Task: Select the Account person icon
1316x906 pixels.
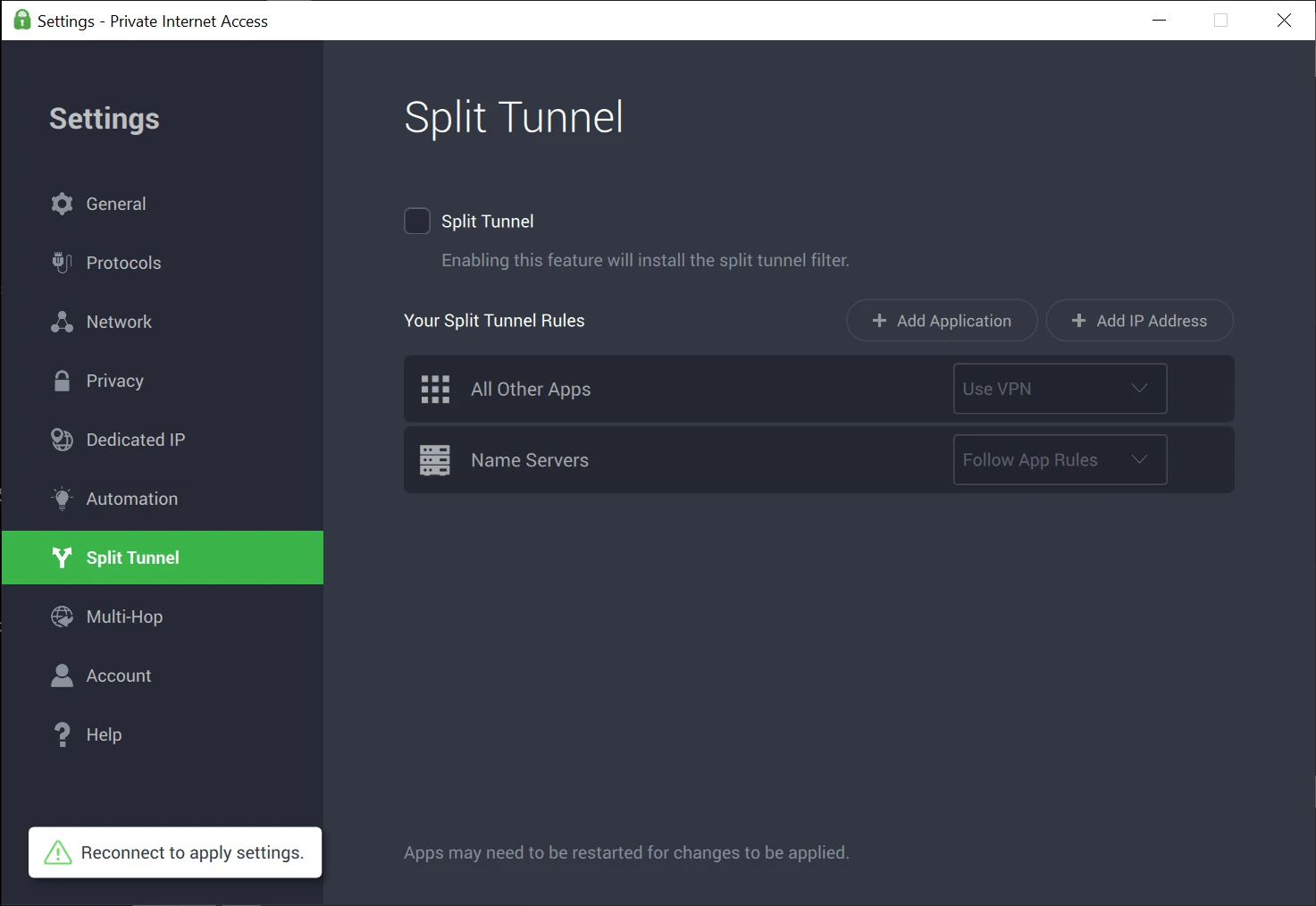Action: (62, 675)
